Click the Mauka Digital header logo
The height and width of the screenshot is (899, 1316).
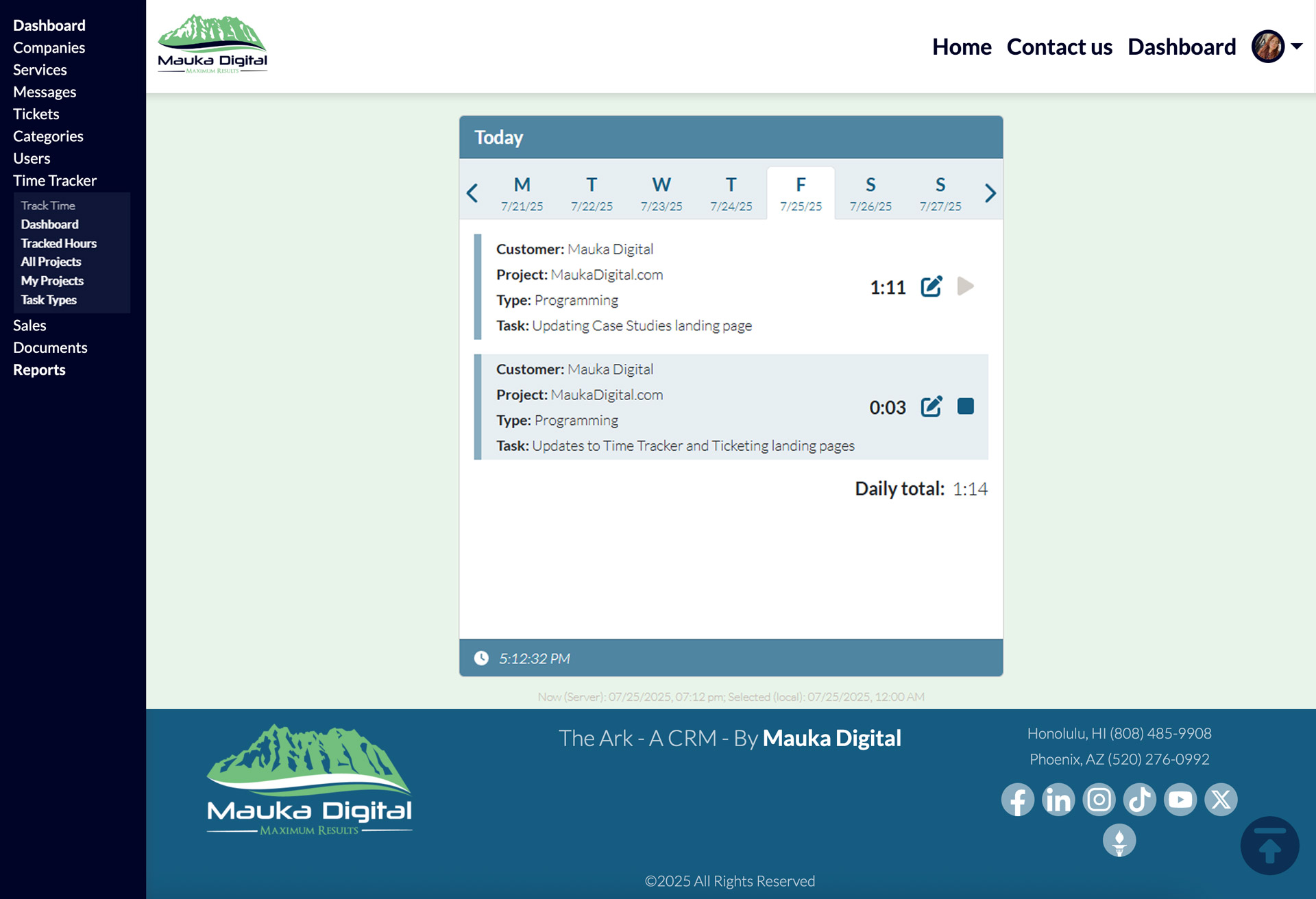click(x=212, y=45)
